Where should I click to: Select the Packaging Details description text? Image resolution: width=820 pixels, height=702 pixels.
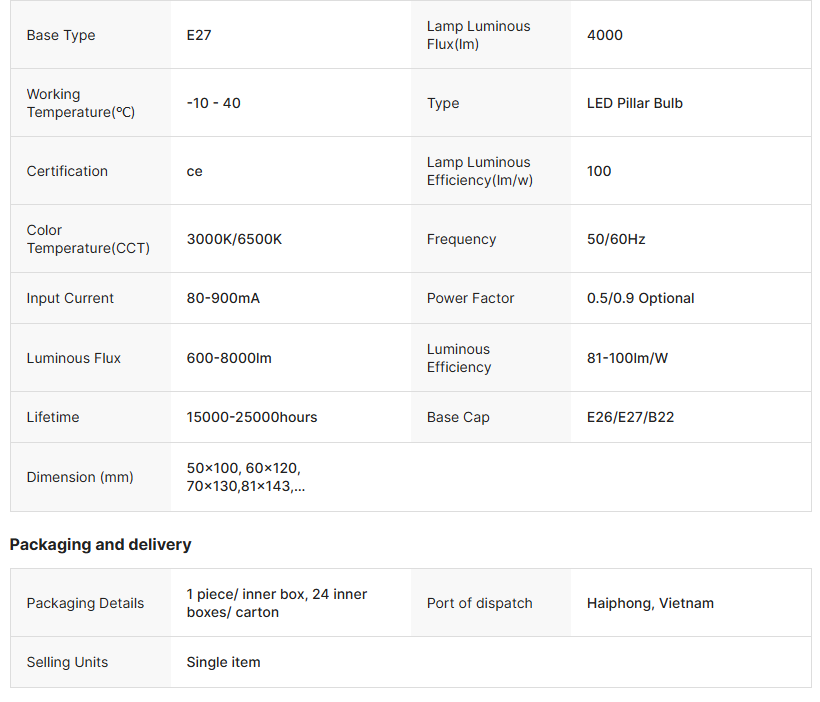(277, 603)
